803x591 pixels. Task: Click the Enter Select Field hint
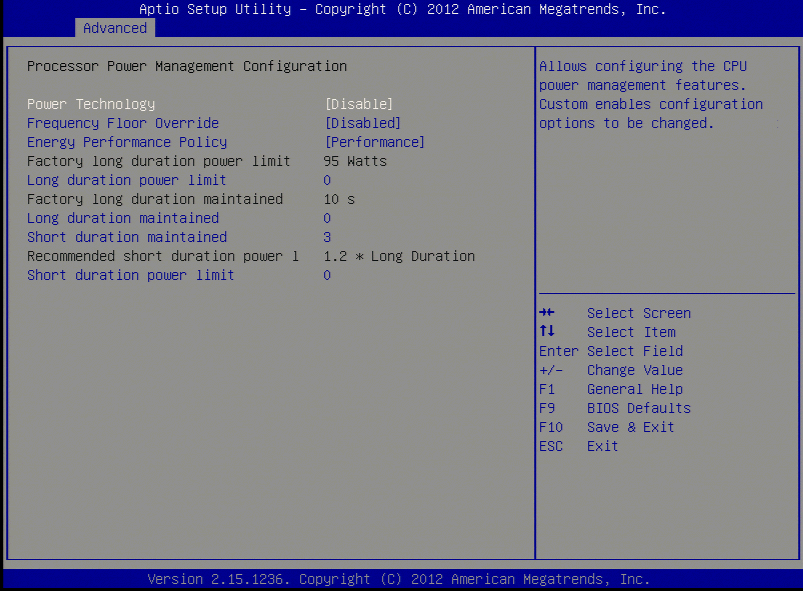pyautogui.click(x=611, y=351)
